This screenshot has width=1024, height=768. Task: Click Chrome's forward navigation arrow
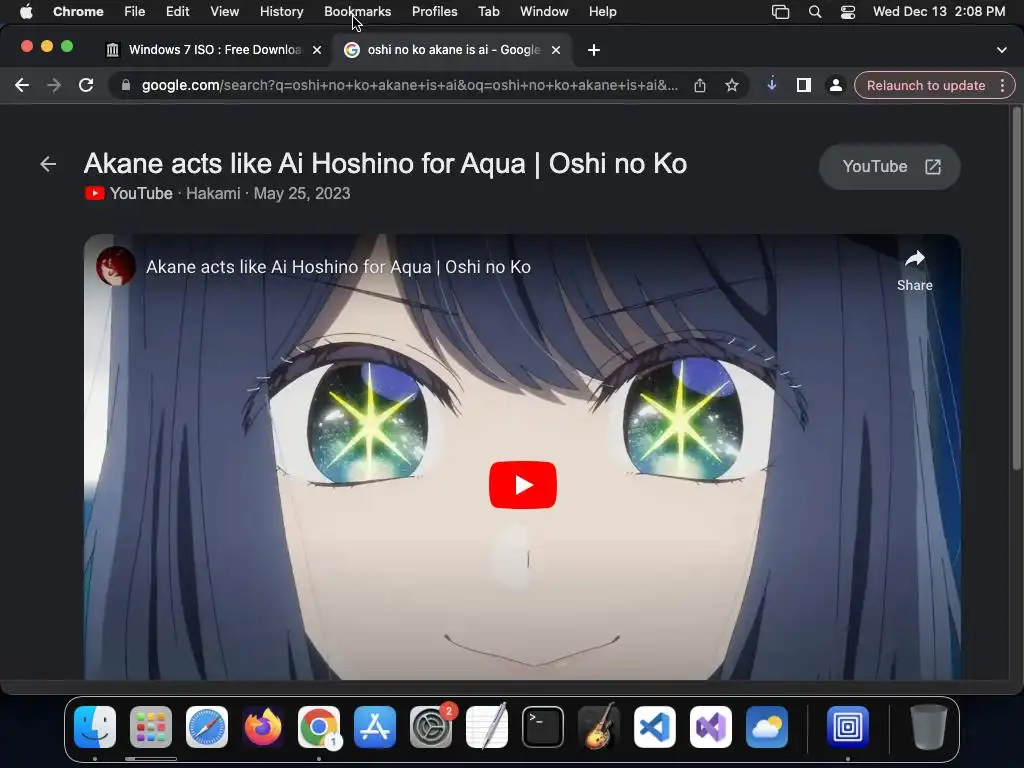click(54, 85)
